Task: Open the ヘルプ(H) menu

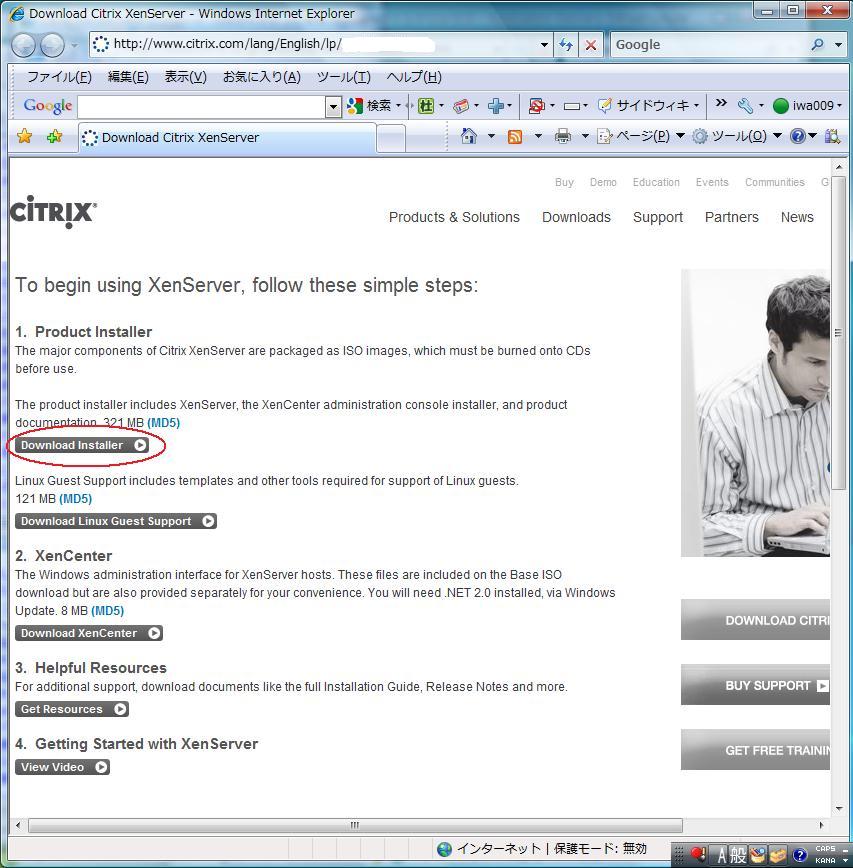Action: pos(414,77)
